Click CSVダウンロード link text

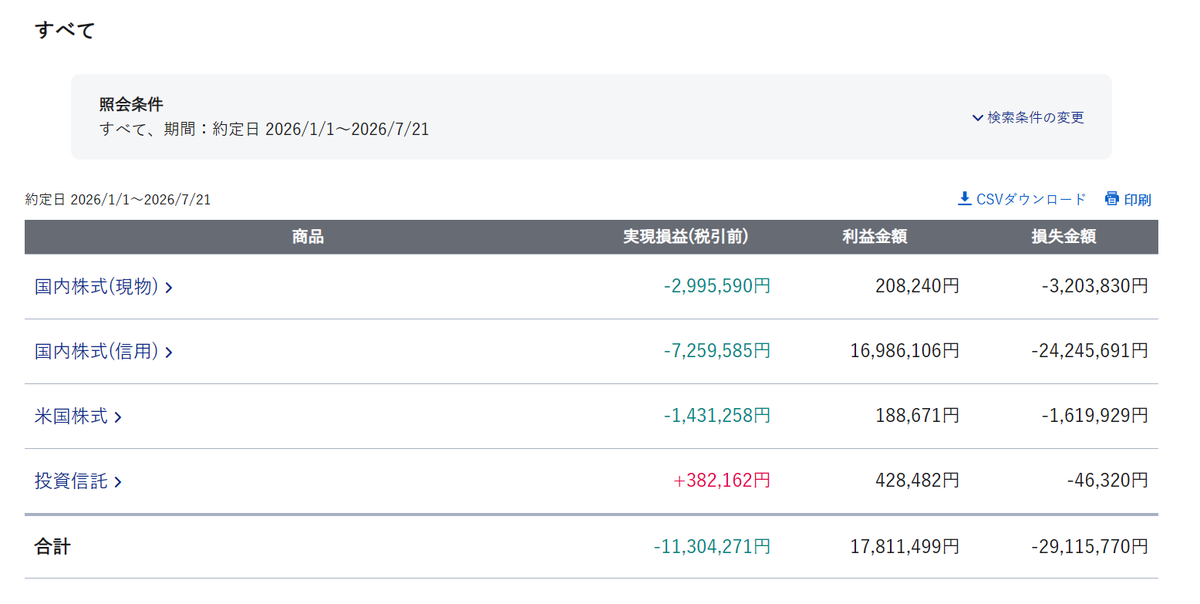(x=1031, y=199)
